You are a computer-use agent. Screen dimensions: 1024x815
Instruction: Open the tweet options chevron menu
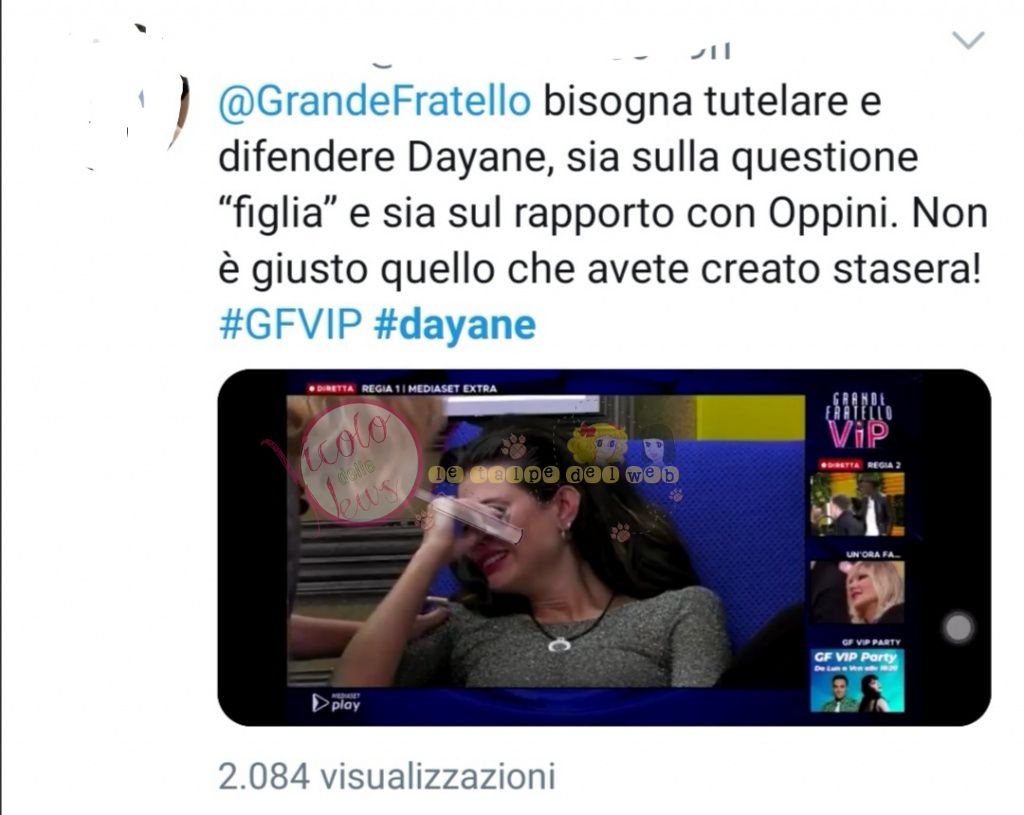pyautogui.click(x=968, y=40)
